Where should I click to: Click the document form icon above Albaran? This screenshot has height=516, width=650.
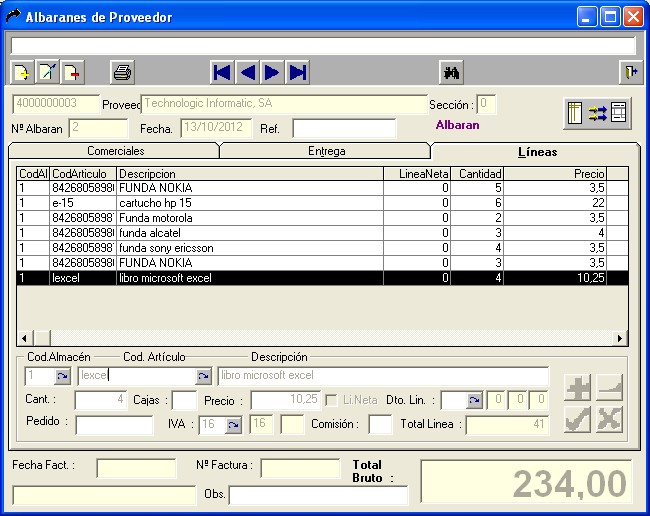click(x=618, y=112)
